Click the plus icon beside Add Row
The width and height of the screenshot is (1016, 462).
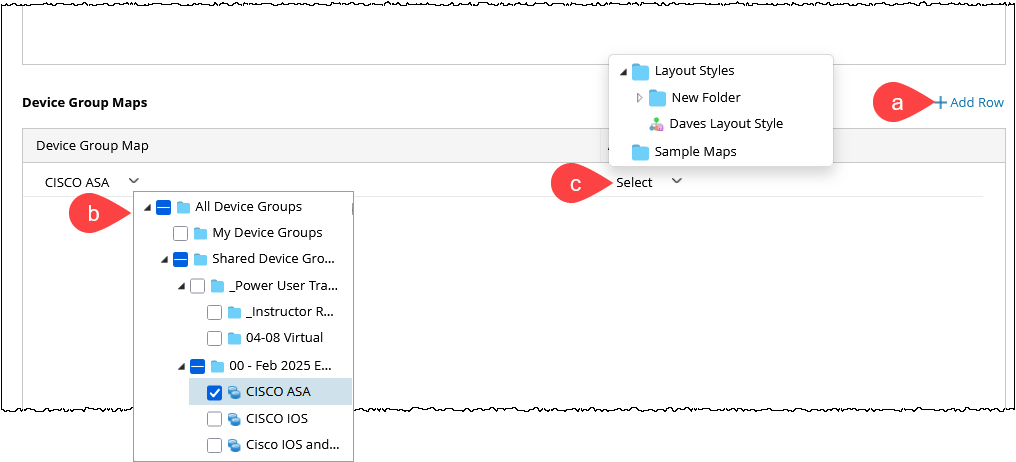940,102
